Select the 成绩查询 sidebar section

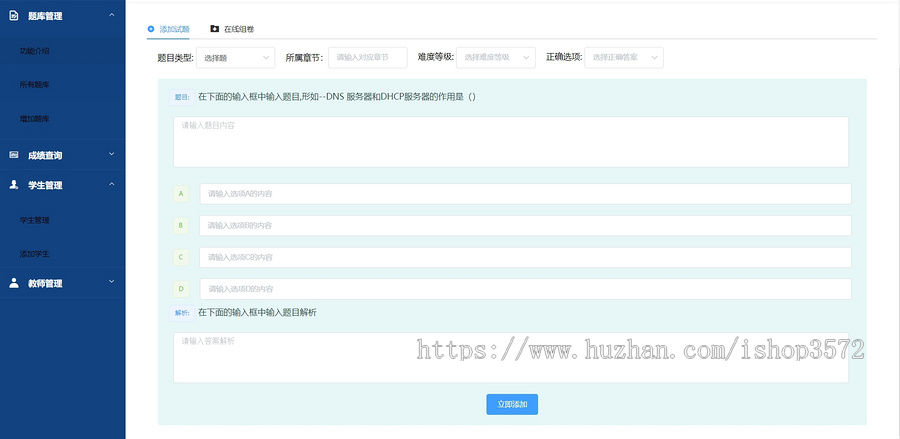coord(63,155)
